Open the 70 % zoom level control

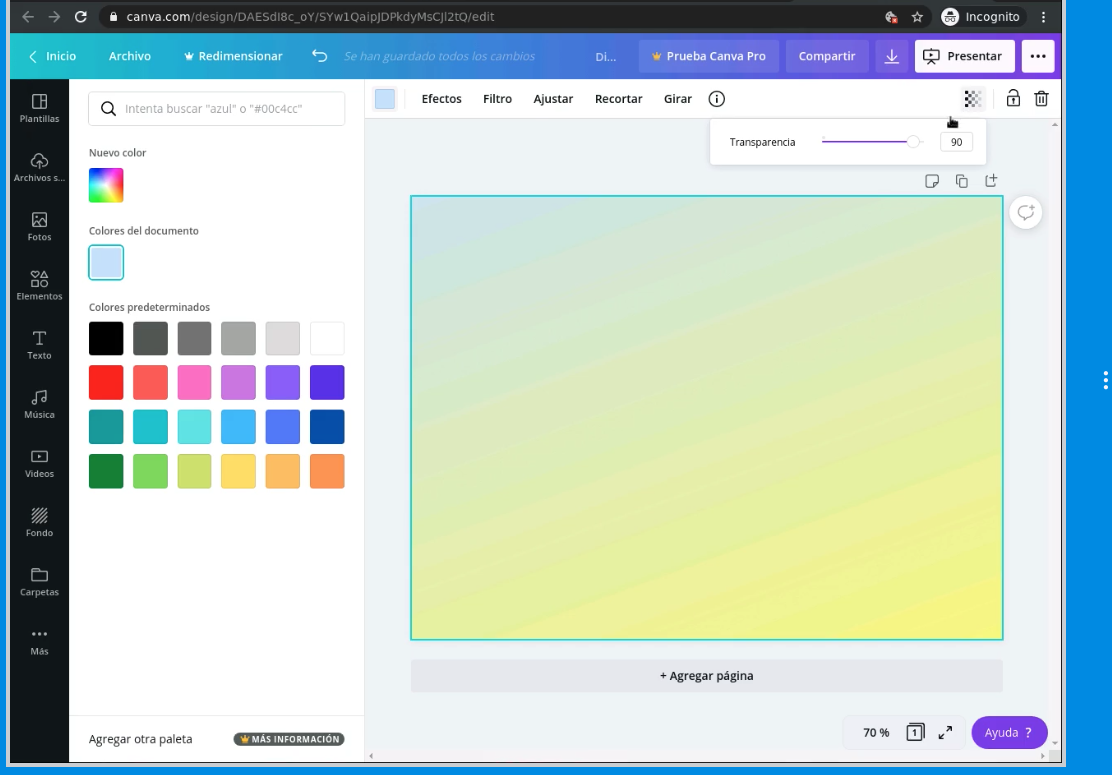(876, 732)
